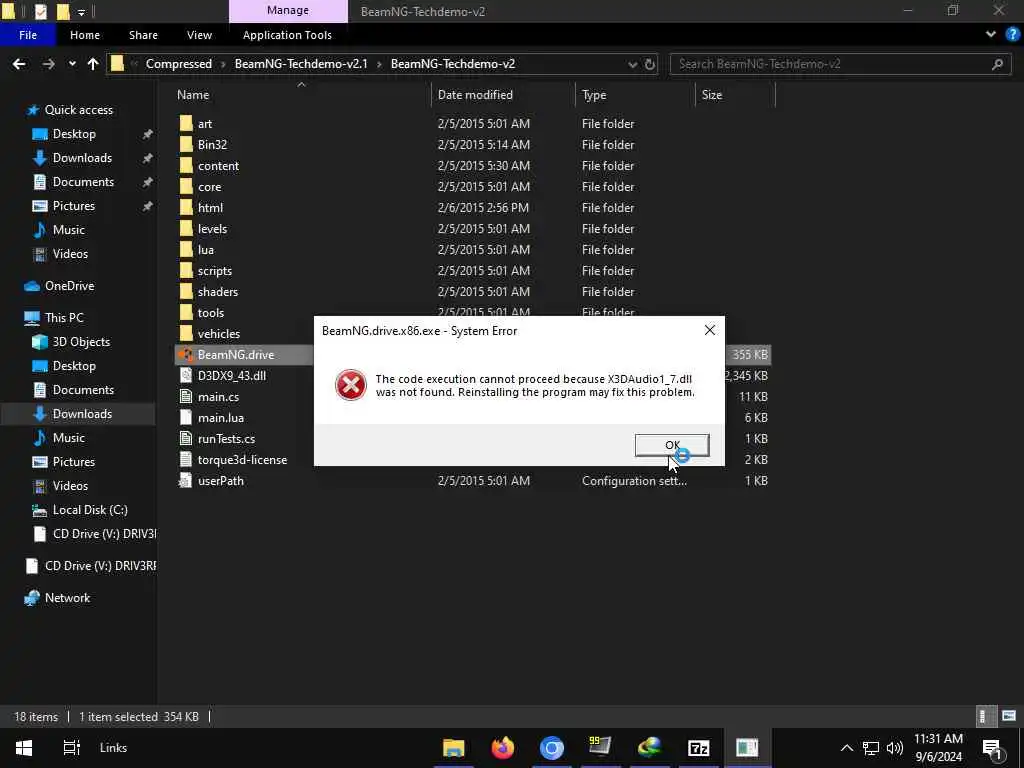Go up one folder level
Screen dimensions: 1024x768
(x=93, y=64)
